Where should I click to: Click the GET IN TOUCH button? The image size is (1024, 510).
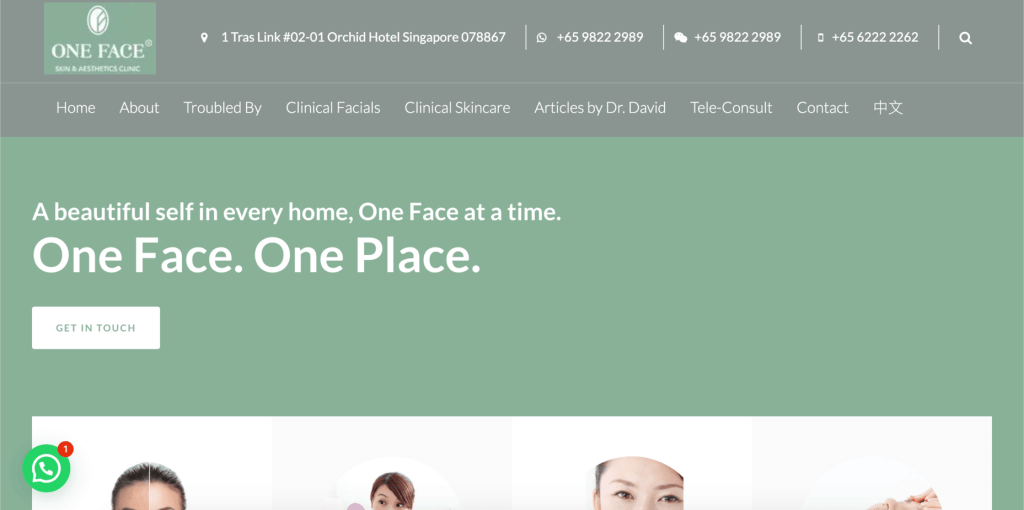coord(96,328)
